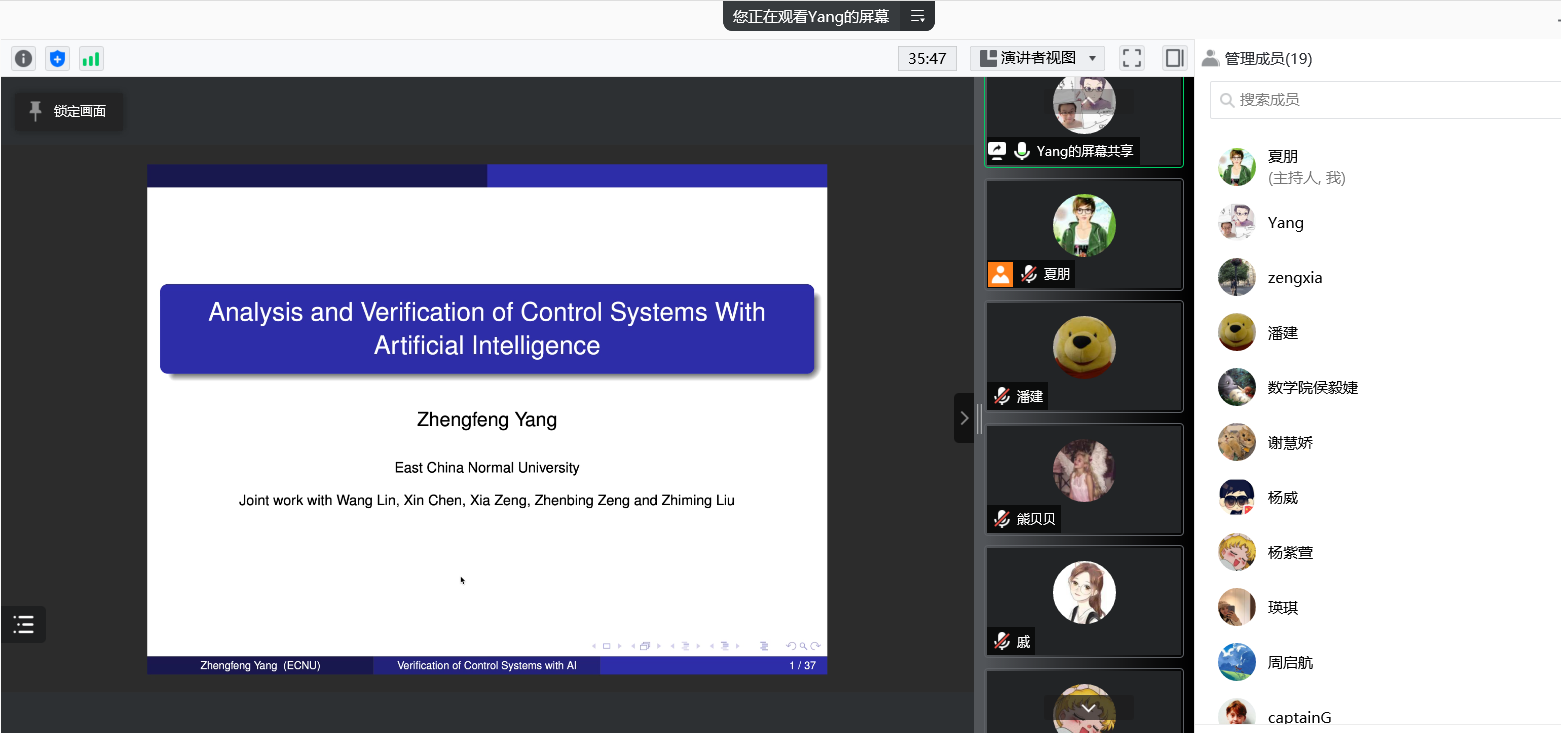Click the pin icon to lock screen
Image resolution: width=1561 pixels, height=733 pixels.
click(36, 111)
